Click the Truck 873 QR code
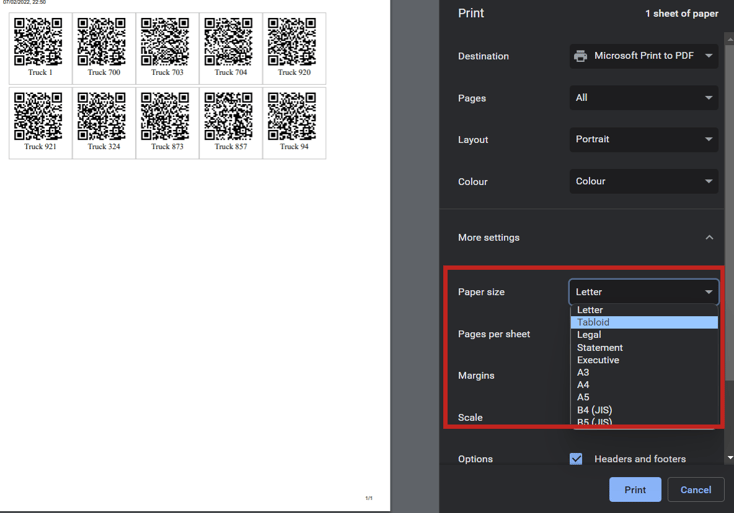 pyautogui.click(x=165, y=116)
